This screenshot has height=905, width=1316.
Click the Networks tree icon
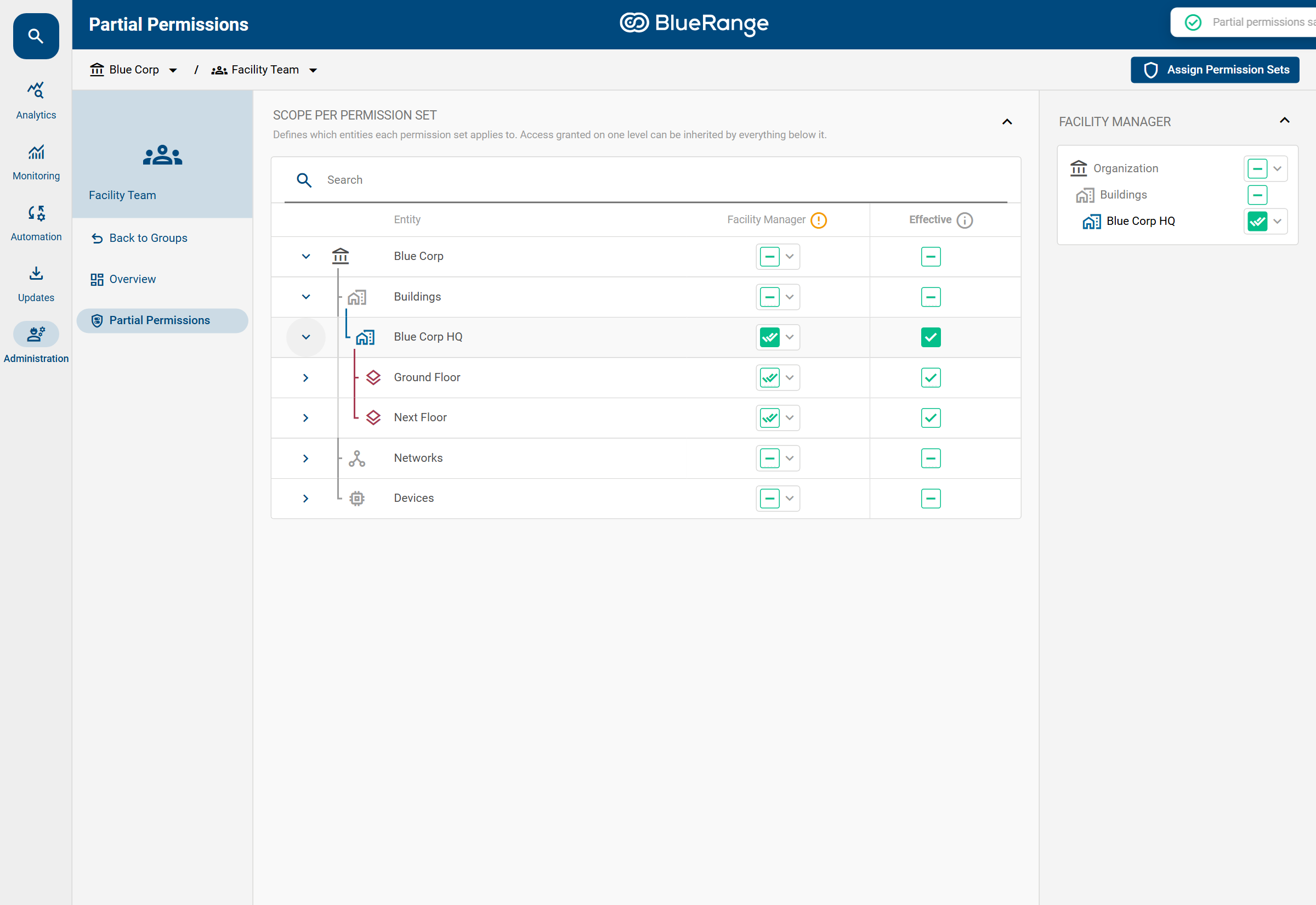tap(356, 458)
